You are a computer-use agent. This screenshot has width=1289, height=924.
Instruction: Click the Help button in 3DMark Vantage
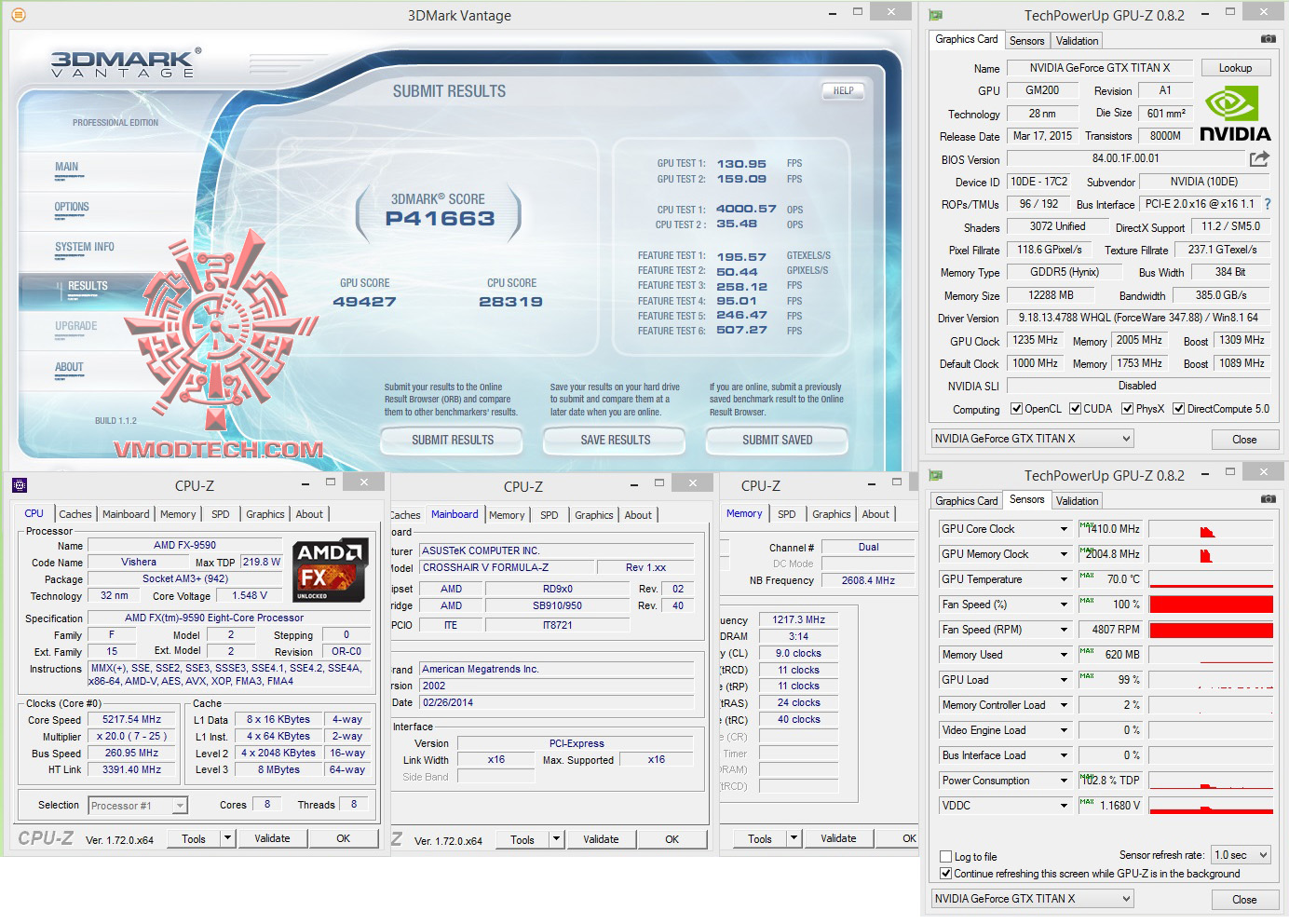click(843, 90)
